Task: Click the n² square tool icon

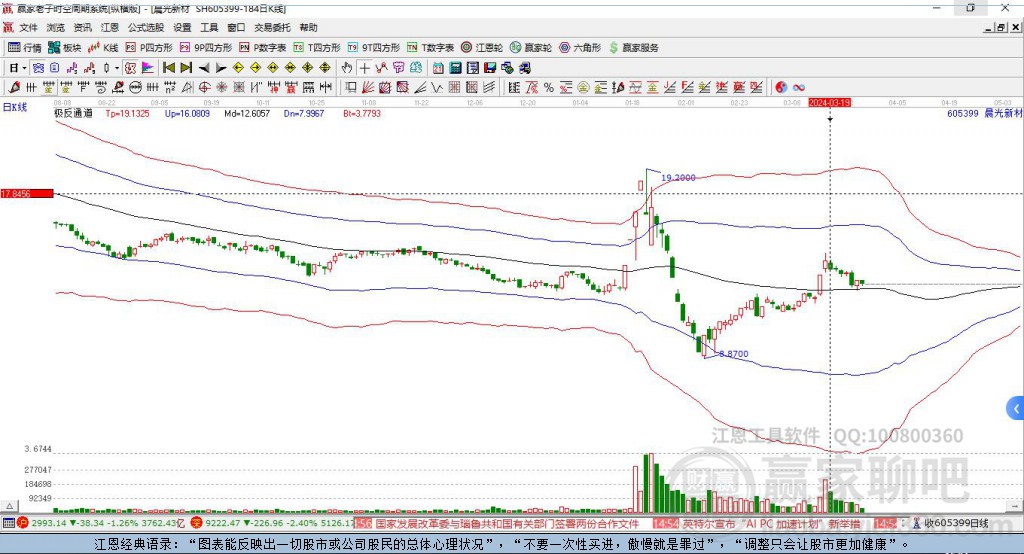Action: (170, 88)
